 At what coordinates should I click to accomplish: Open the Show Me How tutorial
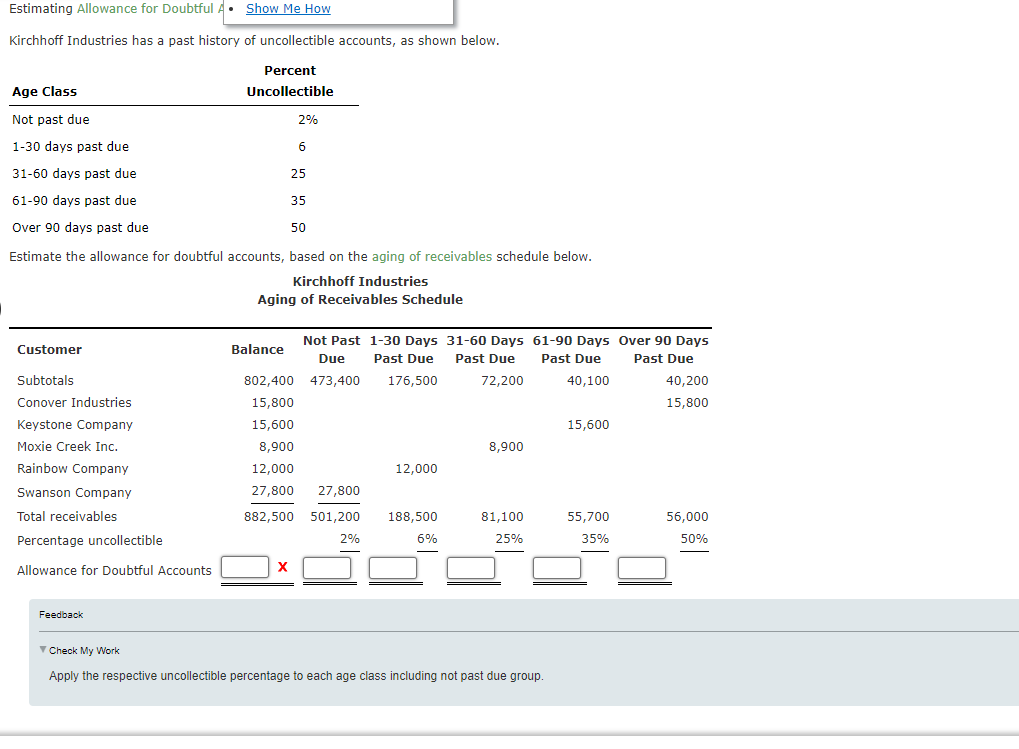288,9
